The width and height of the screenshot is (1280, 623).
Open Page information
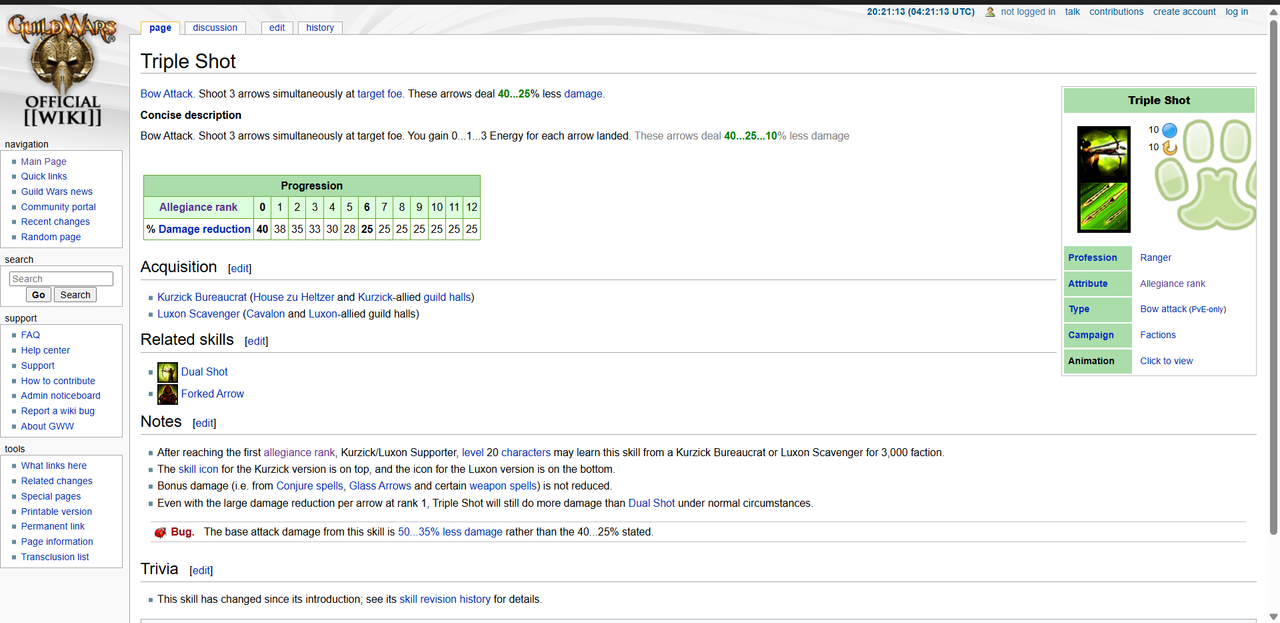pos(57,542)
